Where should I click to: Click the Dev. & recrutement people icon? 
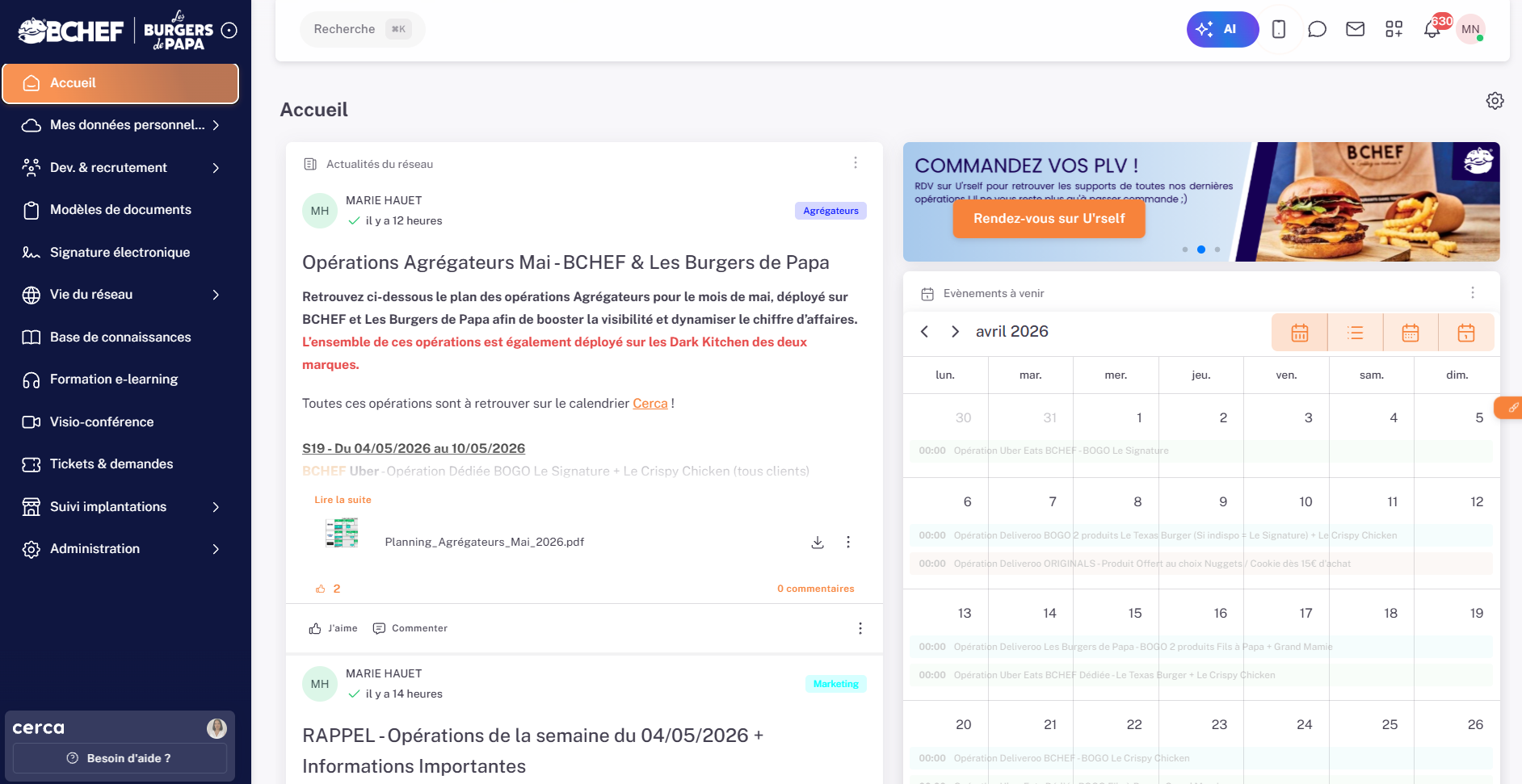[32, 168]
